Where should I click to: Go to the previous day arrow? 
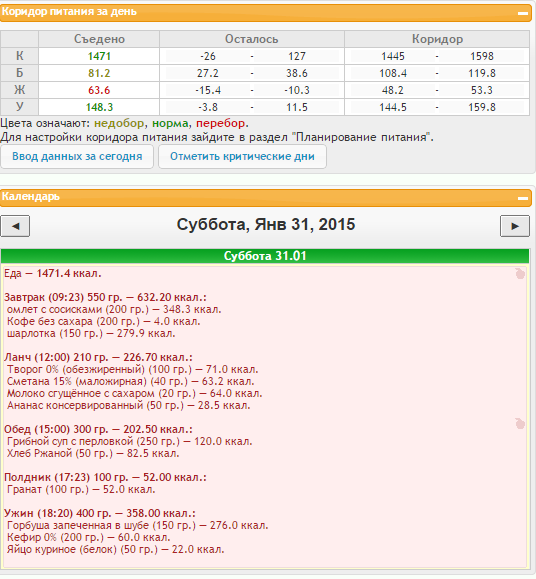coord(15,226)
